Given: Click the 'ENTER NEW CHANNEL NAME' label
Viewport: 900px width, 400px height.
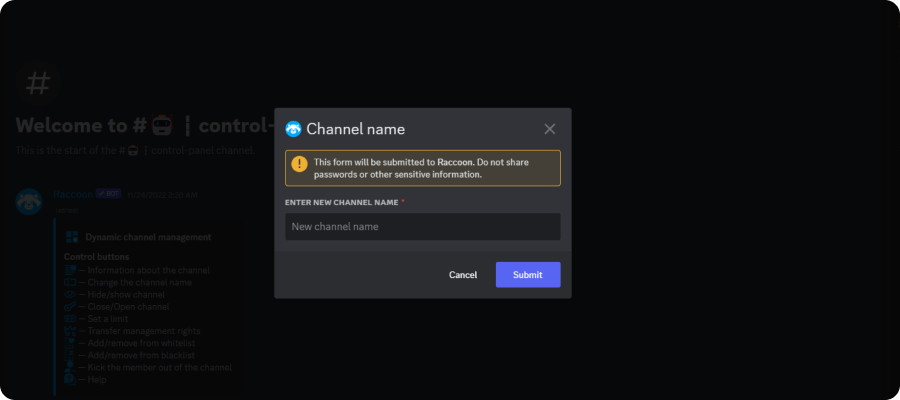Looking at the screenshot, I should (x=342, y=203).
